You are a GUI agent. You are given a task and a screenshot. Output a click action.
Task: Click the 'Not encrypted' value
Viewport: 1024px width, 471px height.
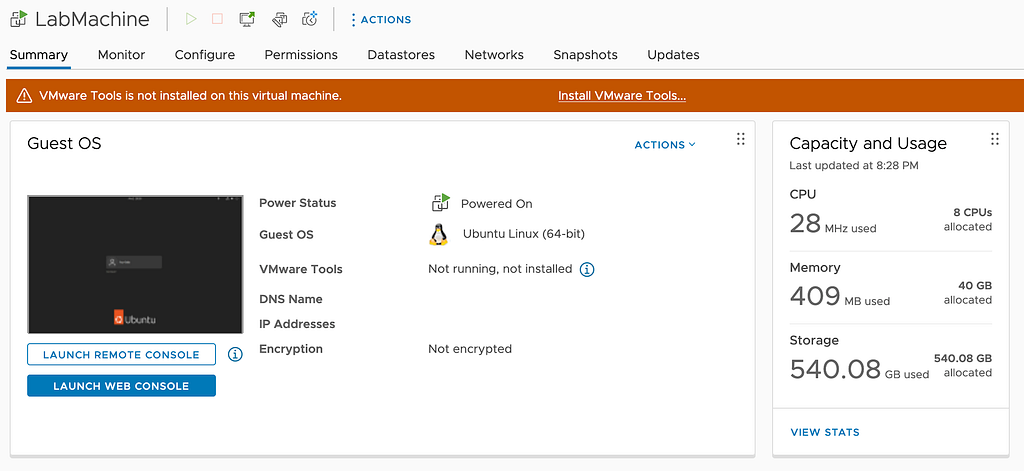470,349
